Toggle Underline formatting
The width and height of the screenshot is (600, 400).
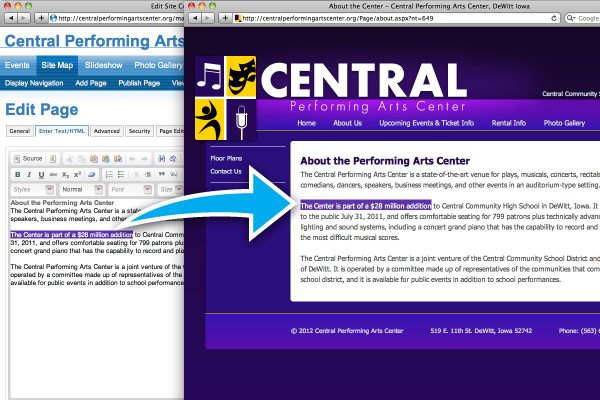click(x=41, y=175)
